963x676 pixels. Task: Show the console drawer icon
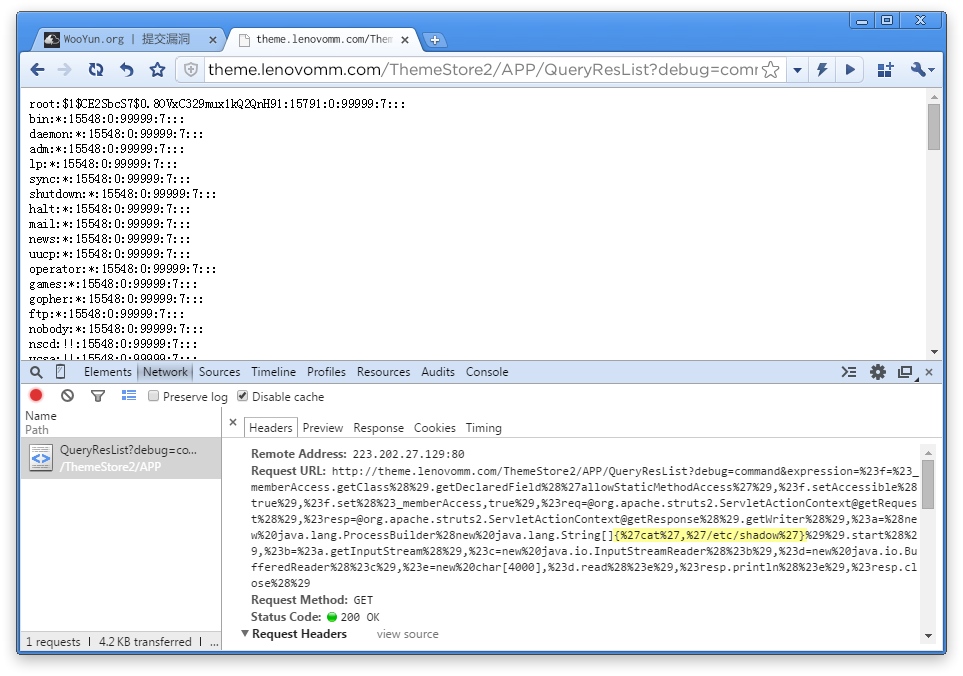pos(849,372)
